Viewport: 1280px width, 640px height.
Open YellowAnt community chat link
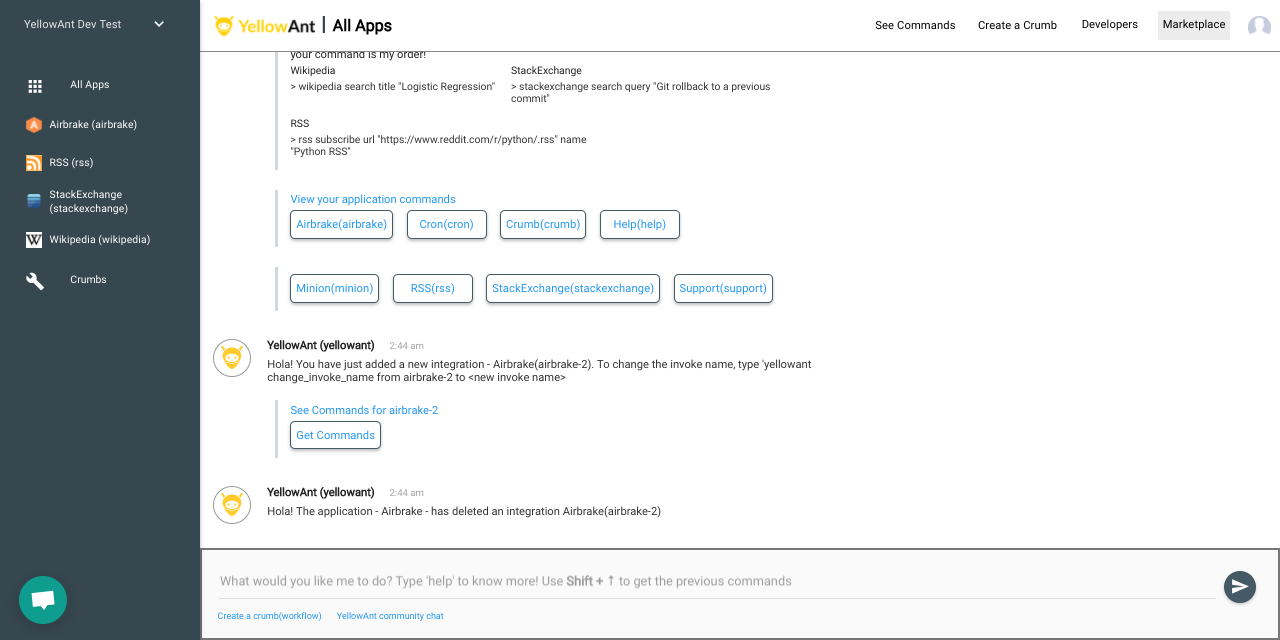click(390, 616)
